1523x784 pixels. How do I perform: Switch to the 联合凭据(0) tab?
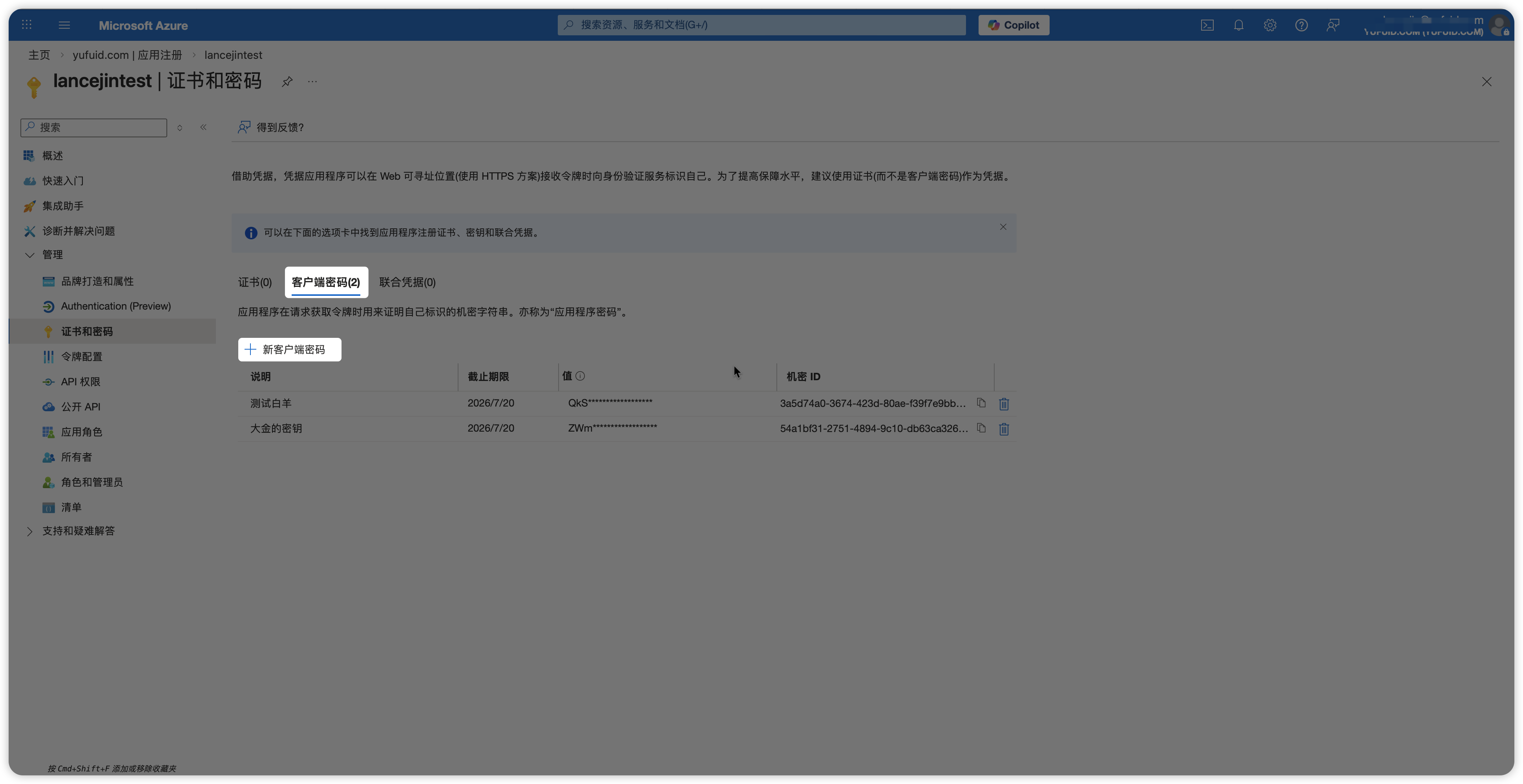click(x=407, y=283)
